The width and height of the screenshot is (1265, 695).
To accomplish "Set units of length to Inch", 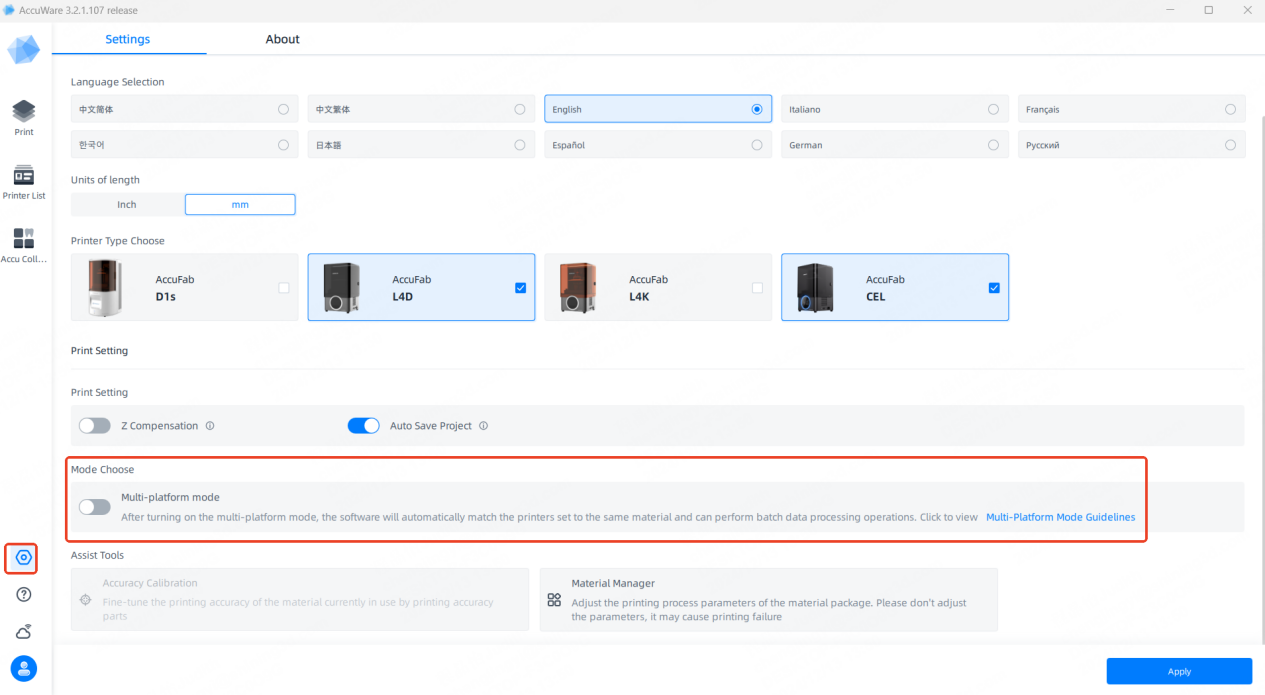I will [x=127, y=204].
